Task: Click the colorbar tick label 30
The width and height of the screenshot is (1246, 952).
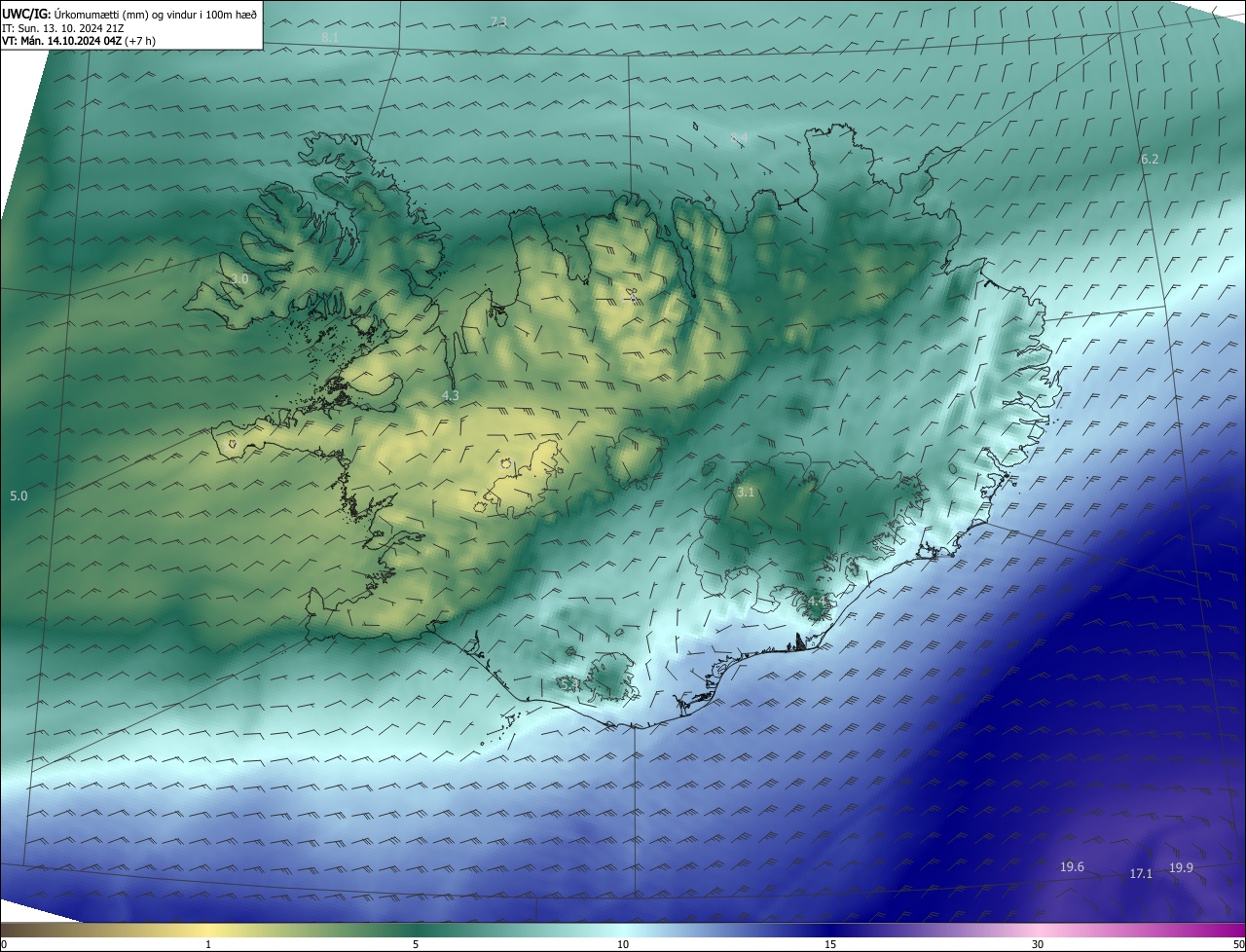Action: [x=1038, y=944]
